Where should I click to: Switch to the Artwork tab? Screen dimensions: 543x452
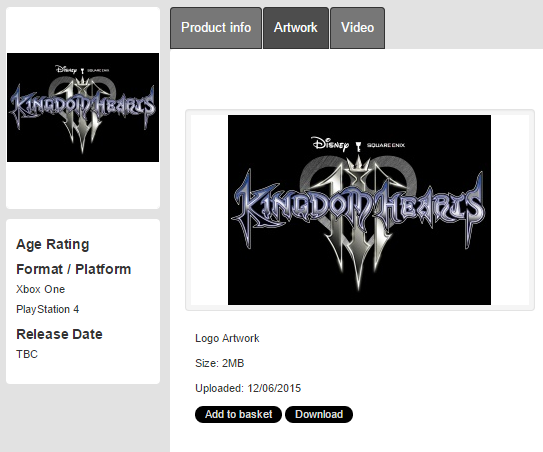[x=296, y=28]
